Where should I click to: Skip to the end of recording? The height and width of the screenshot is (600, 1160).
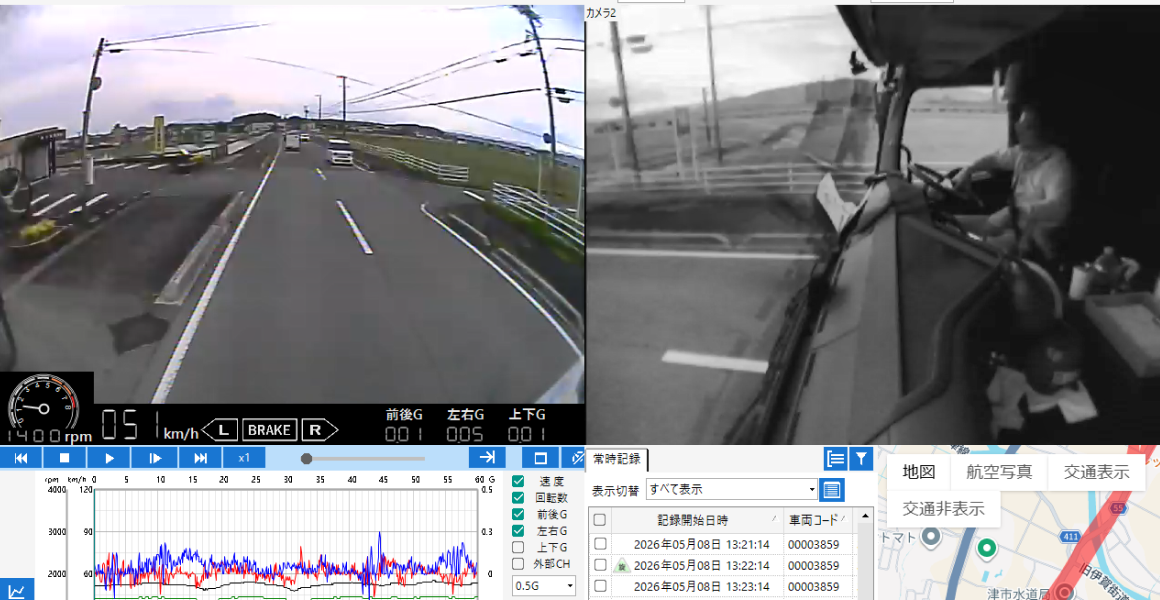point(200,458)
